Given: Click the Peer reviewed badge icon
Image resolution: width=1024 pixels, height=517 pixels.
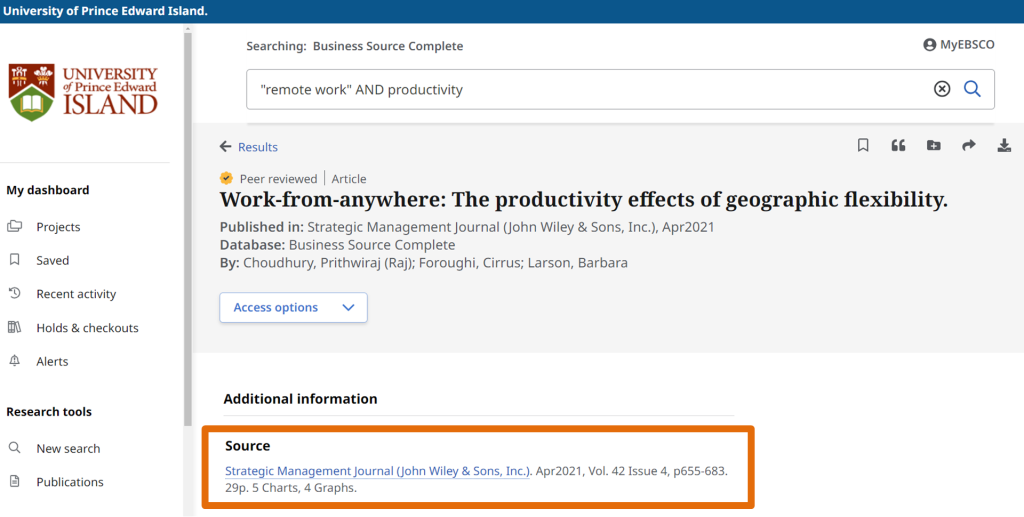Looking at the screenshot, I should (x=226, y=178).
